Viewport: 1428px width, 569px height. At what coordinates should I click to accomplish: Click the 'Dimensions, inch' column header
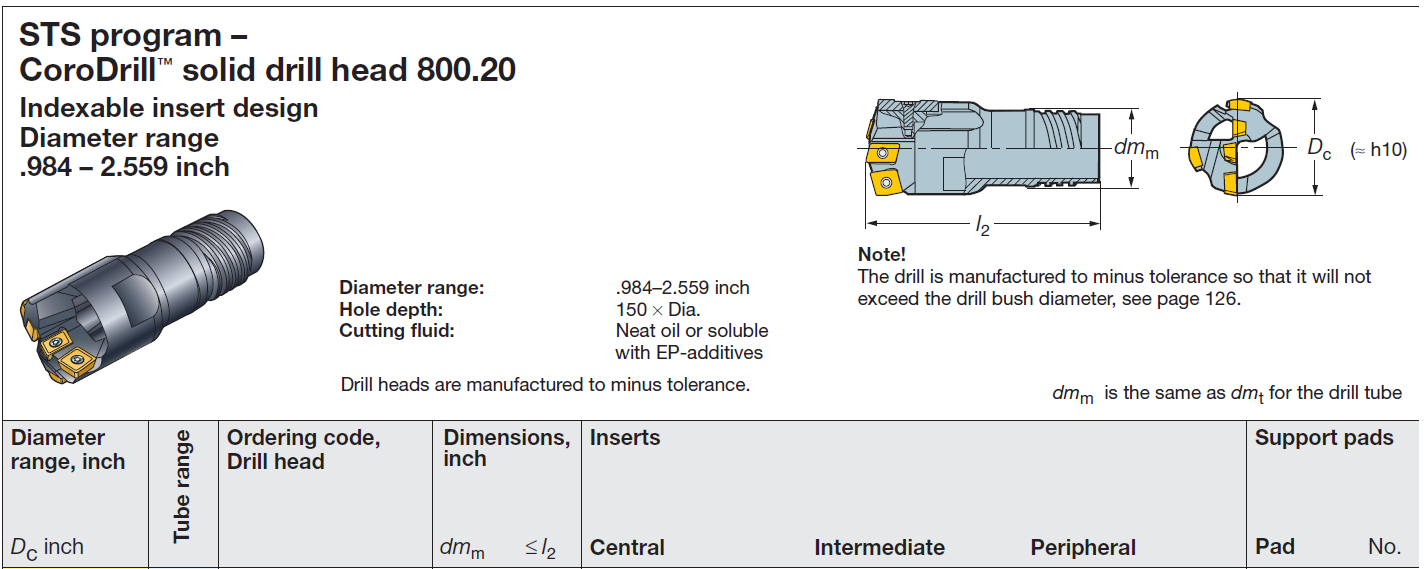point(507,448)
